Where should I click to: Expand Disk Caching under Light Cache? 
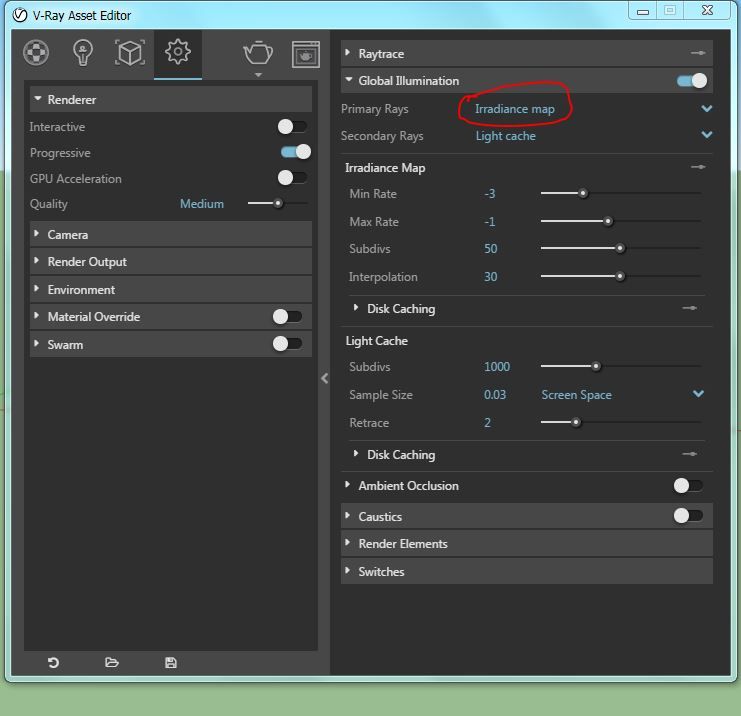point(355,454)
